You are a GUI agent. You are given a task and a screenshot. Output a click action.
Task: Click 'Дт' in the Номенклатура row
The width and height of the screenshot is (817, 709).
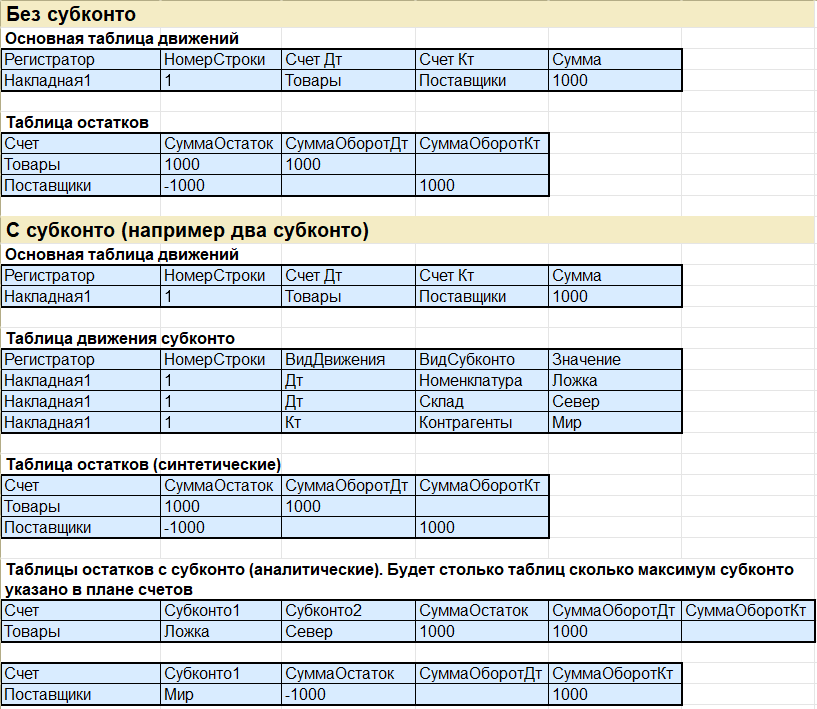click(348, 381)
